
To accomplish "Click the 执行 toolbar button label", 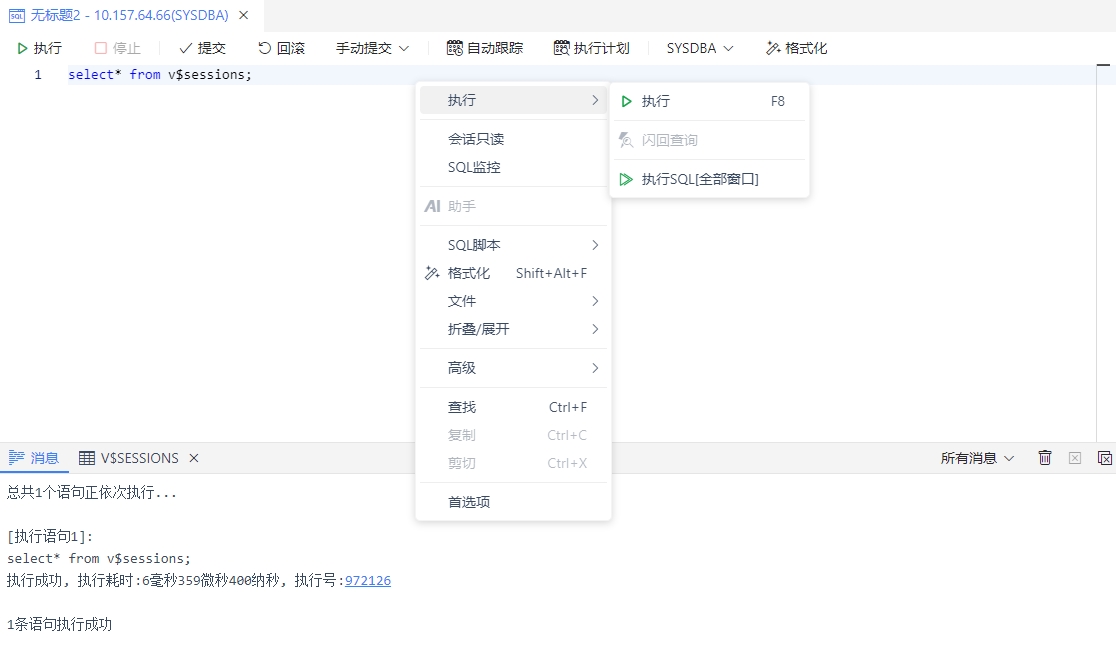I will coord(48,48).
